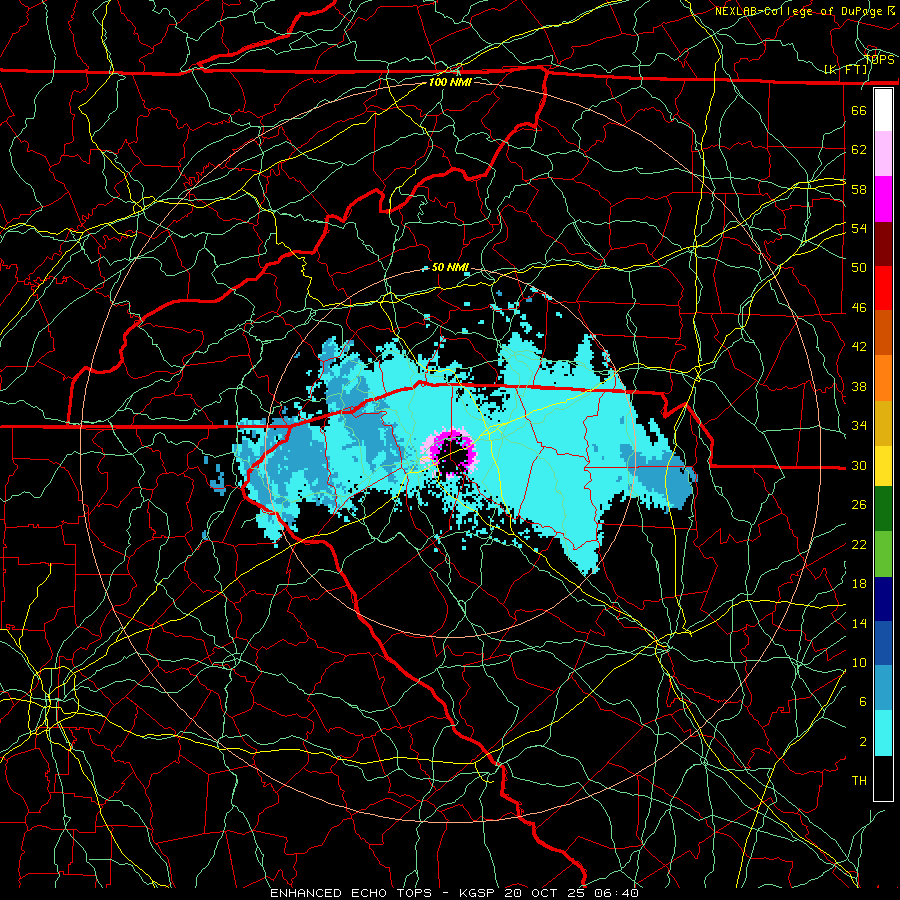Click the '[K FT]' units label
Viewport: 900px width, 900px height.
pos(846,69)
